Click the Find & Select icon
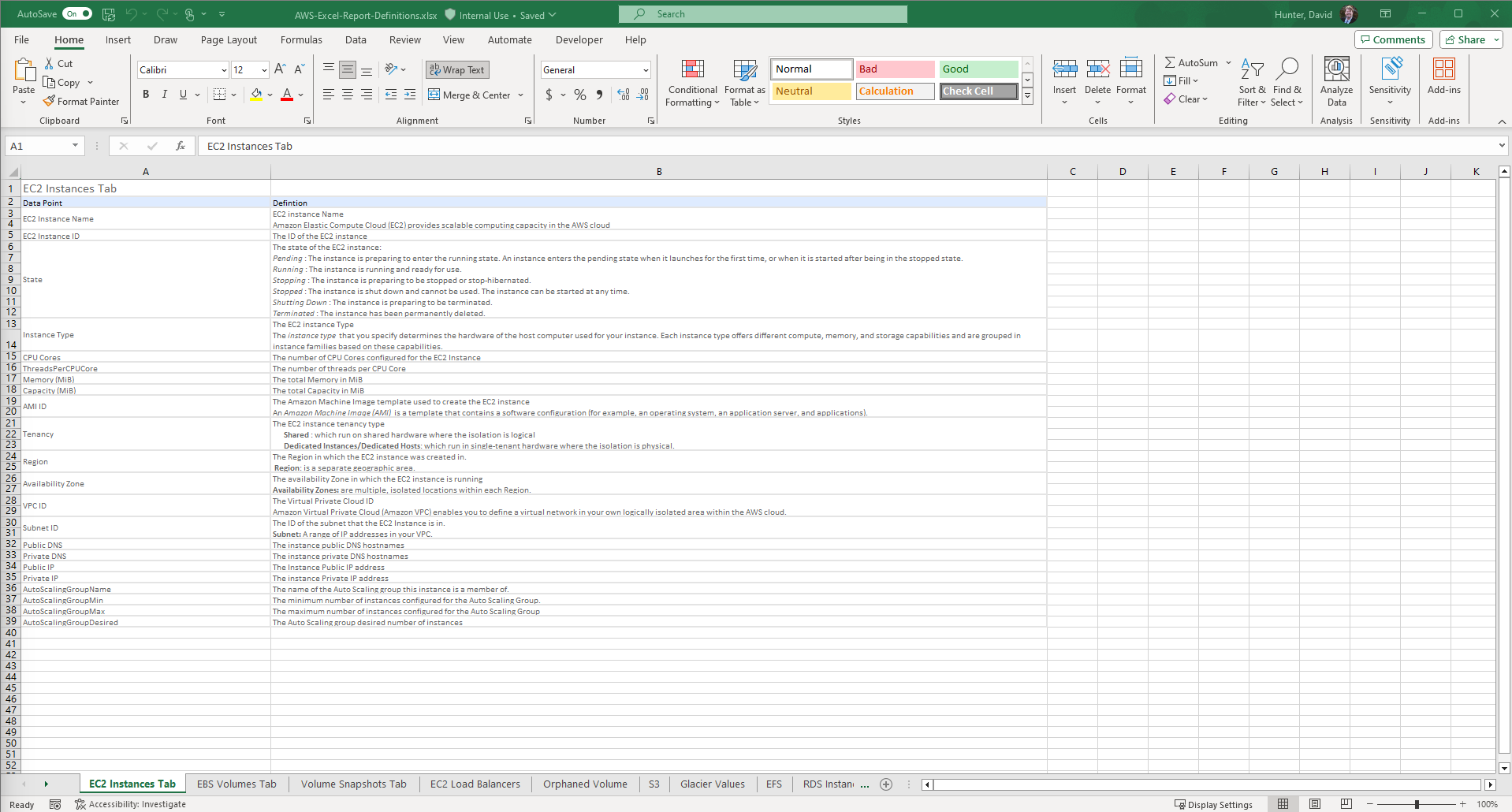The height and width of the screenshot is (812, 1512). (x=1287, y=82)
